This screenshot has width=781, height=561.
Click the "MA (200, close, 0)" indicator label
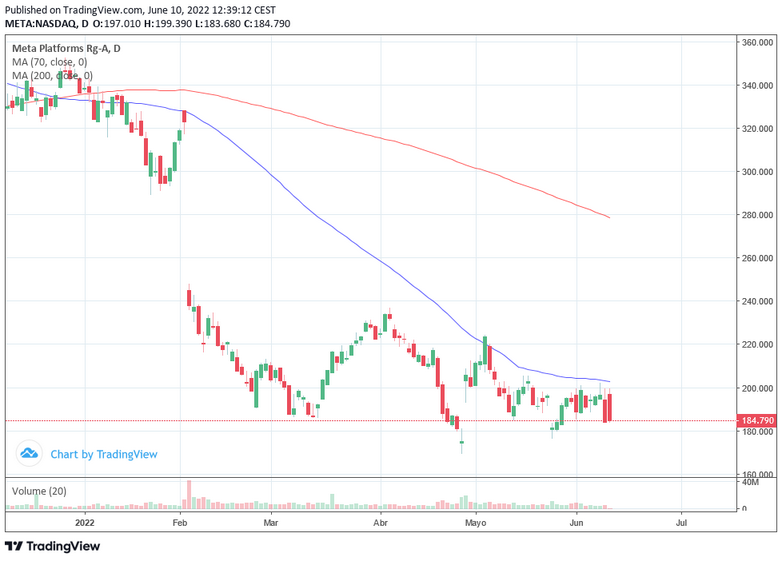pyautogui.click(x=52, y=75)
